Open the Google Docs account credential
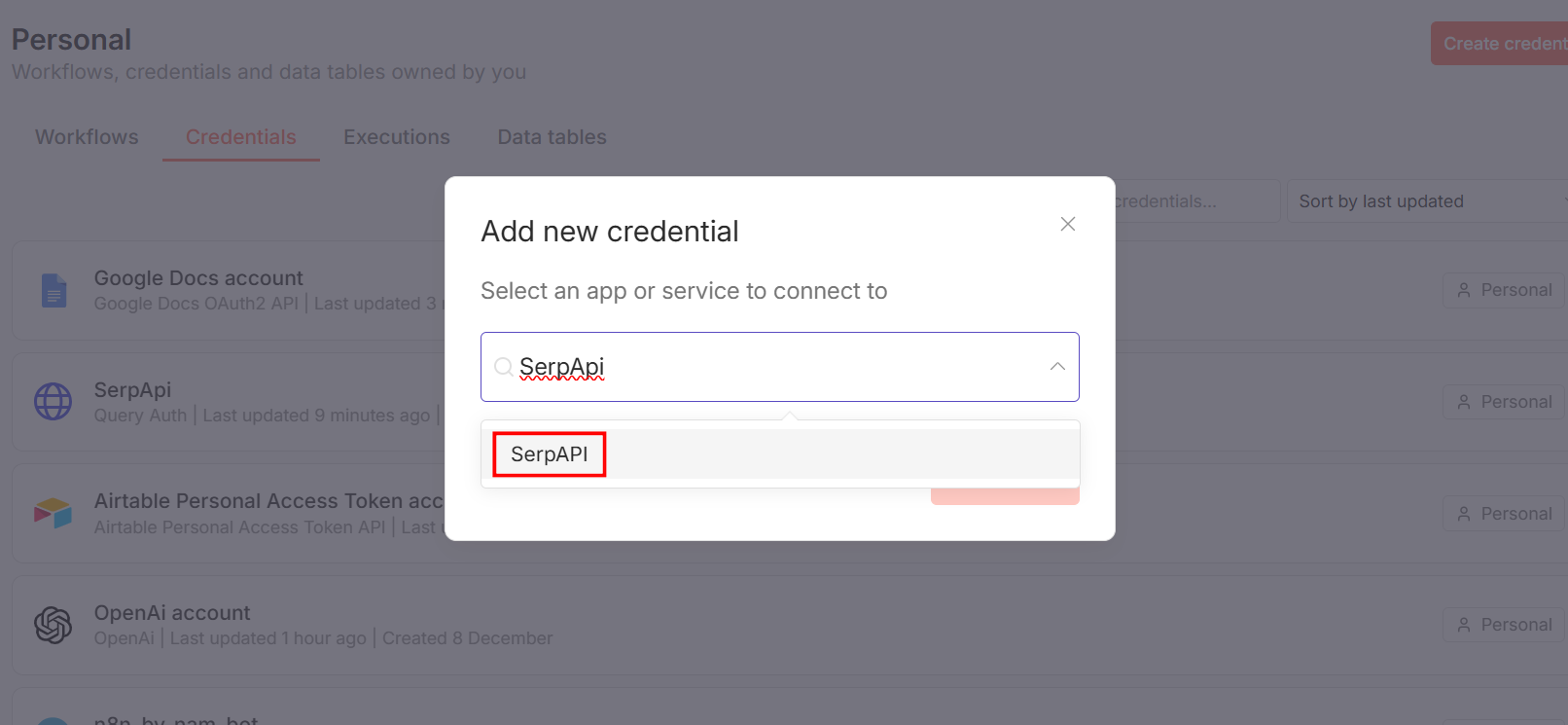 [x=198, y=278]
